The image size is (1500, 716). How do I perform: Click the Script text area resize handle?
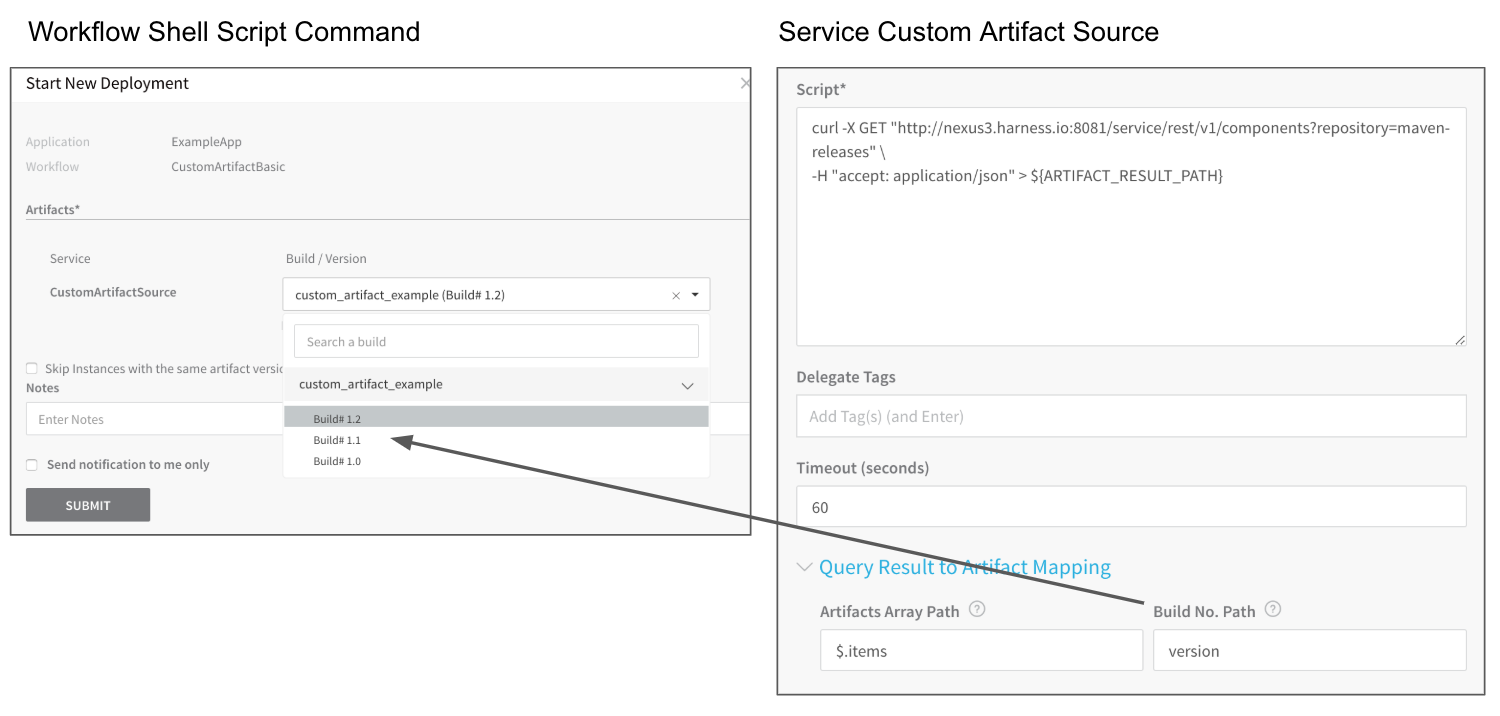[x=1460, y=340]
